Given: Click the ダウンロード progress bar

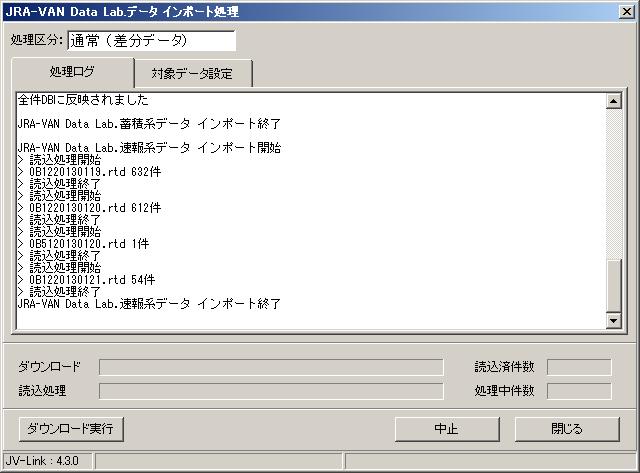Looking at the screenshot, I should click(x=271, y=367).
